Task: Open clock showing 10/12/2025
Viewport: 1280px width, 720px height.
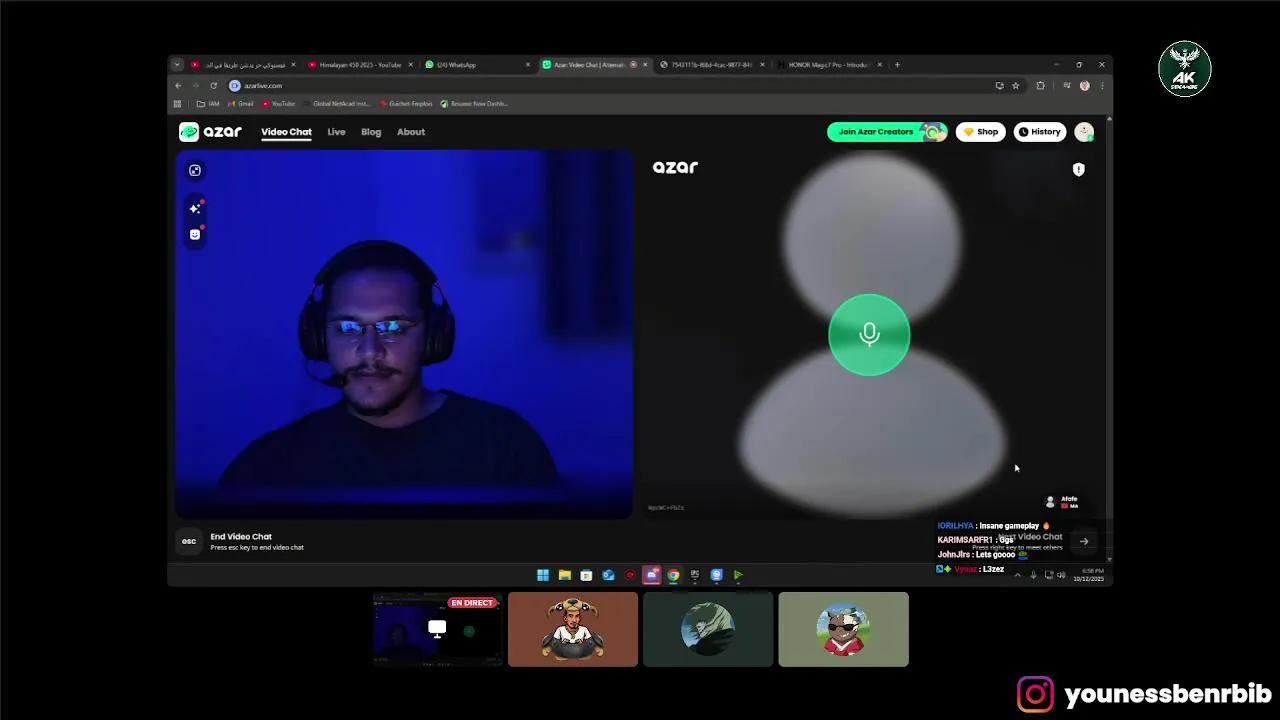Action: point(1088,575)
